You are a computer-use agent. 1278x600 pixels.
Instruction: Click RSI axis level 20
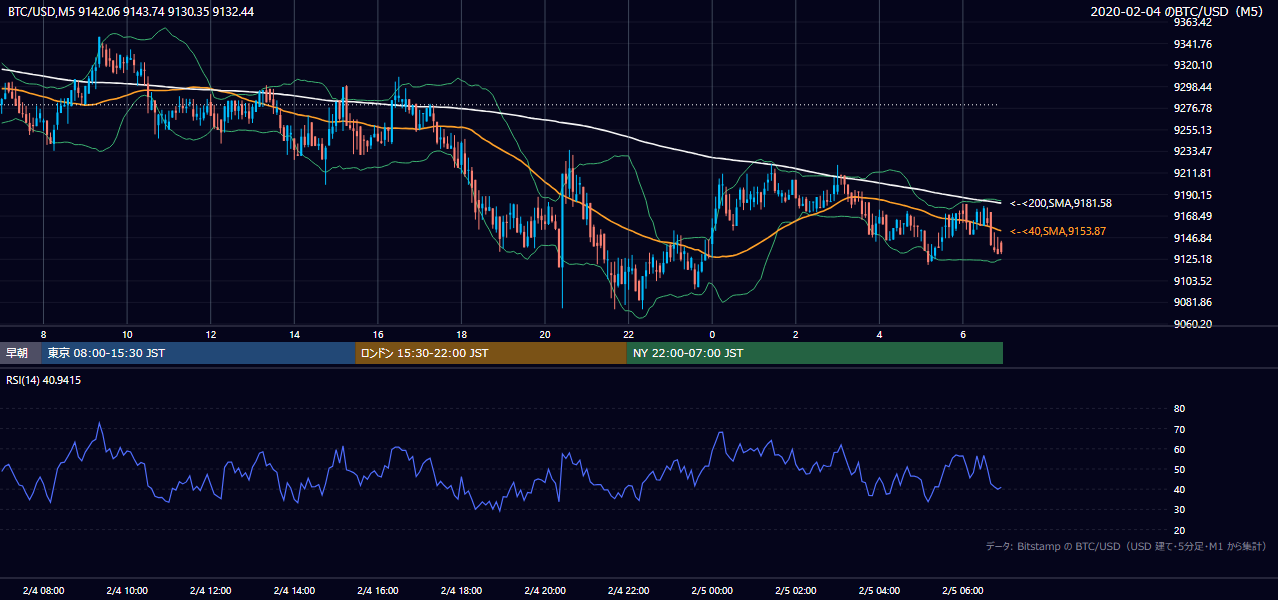1179,530
